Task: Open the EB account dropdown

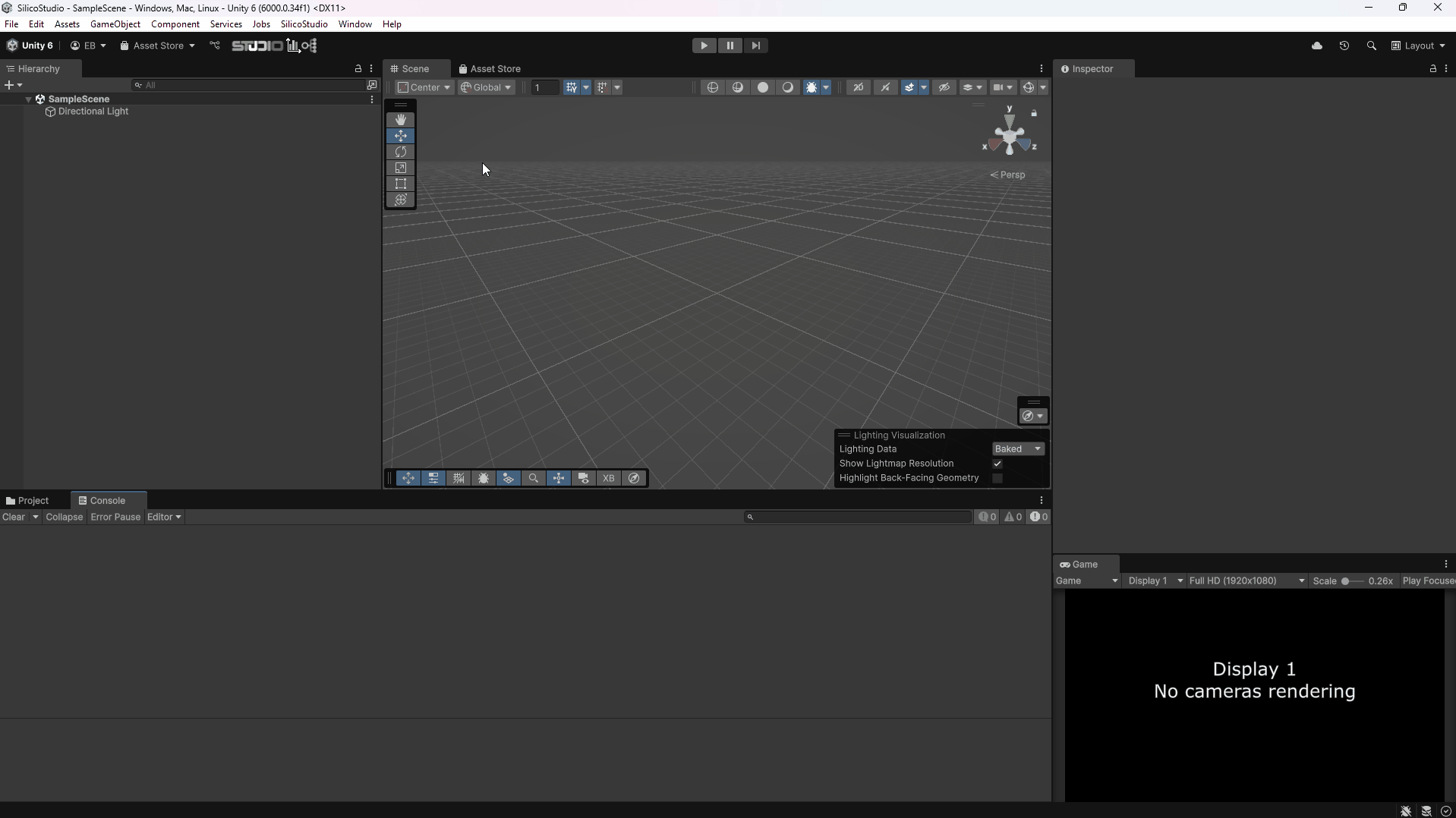Action: point(88,46)
